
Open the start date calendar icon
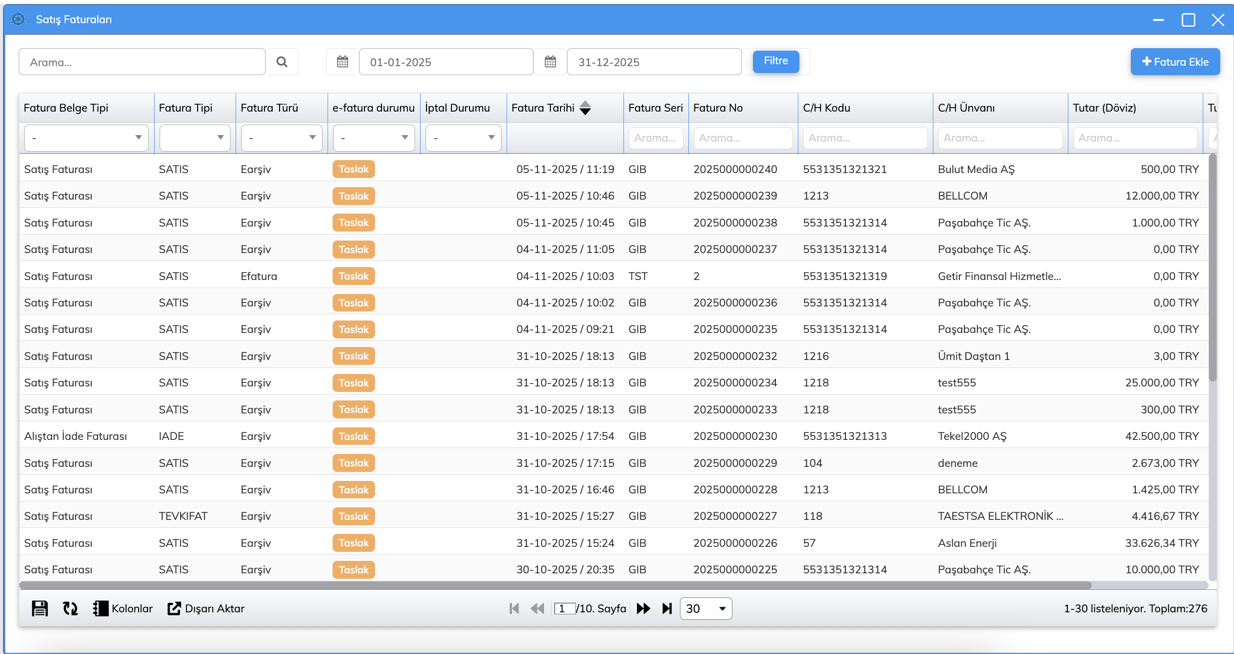pos(342,62)
